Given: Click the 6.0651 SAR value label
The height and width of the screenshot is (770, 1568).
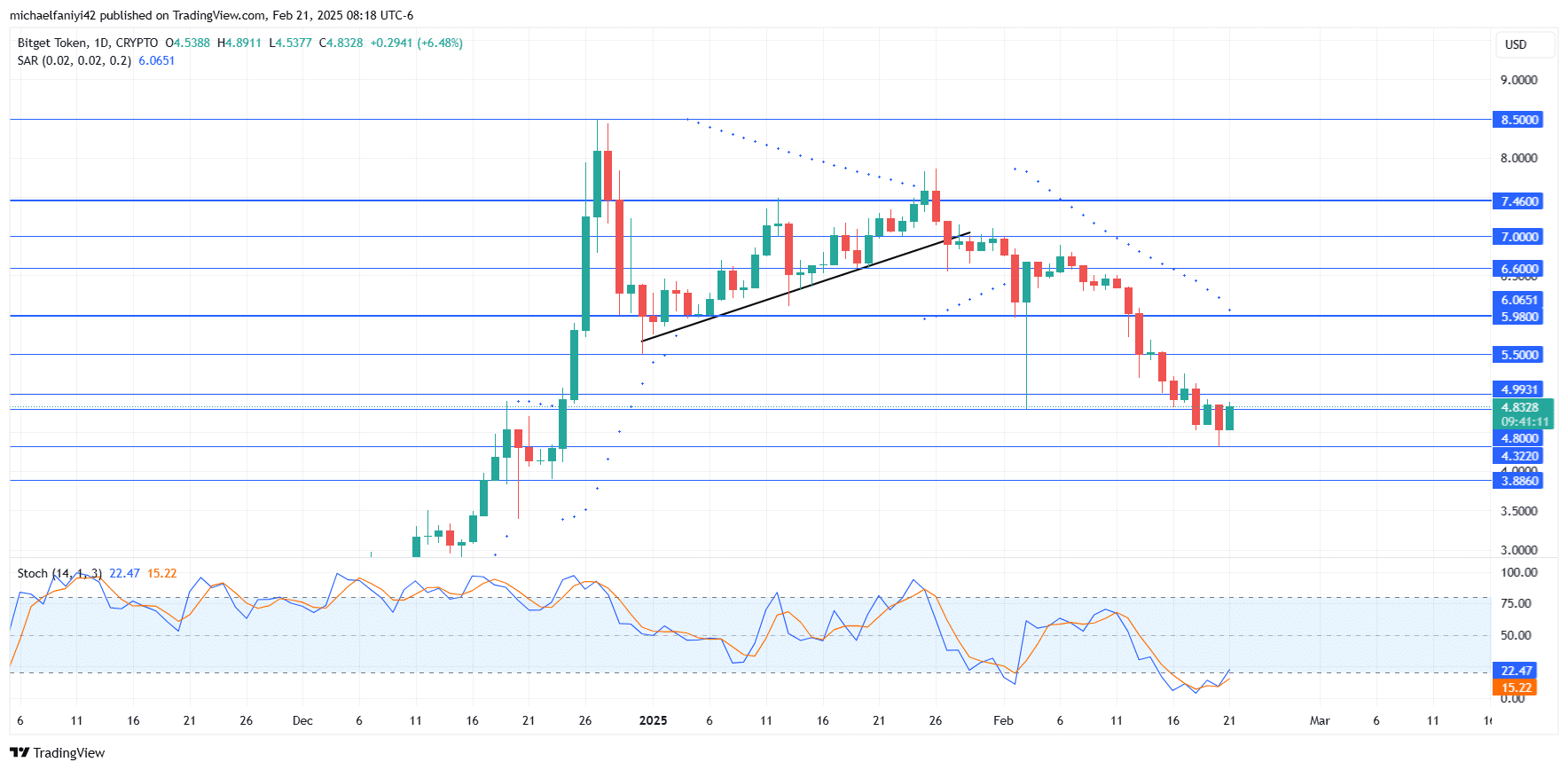Looking at the screenshot, I should (1519, 300).
